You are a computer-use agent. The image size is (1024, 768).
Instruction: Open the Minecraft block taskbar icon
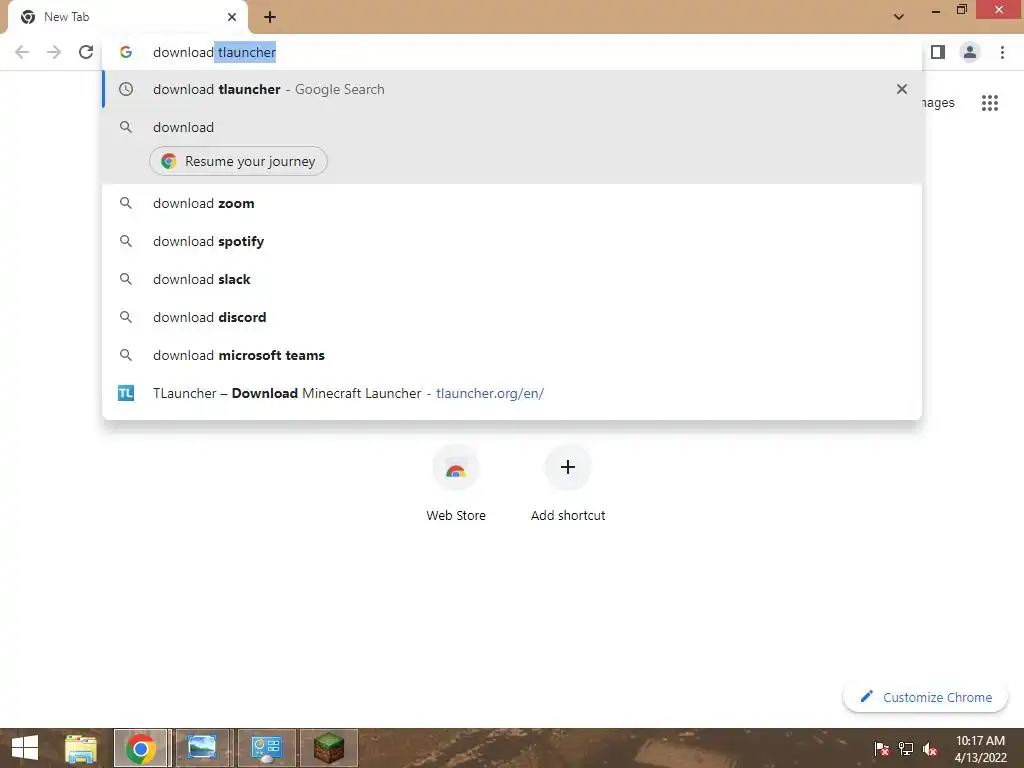click(329, 748)
